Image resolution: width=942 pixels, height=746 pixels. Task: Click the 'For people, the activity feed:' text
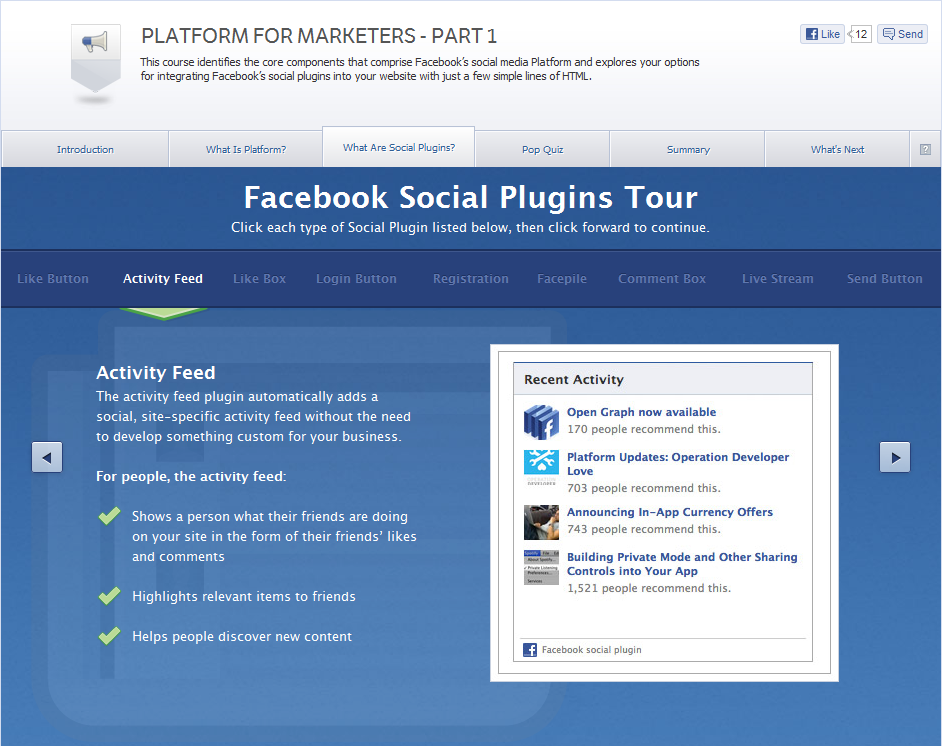tap(191, 476)
